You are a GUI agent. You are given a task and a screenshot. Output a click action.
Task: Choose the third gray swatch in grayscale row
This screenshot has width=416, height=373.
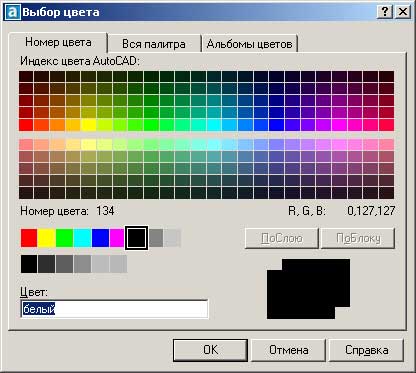point(64,264)
